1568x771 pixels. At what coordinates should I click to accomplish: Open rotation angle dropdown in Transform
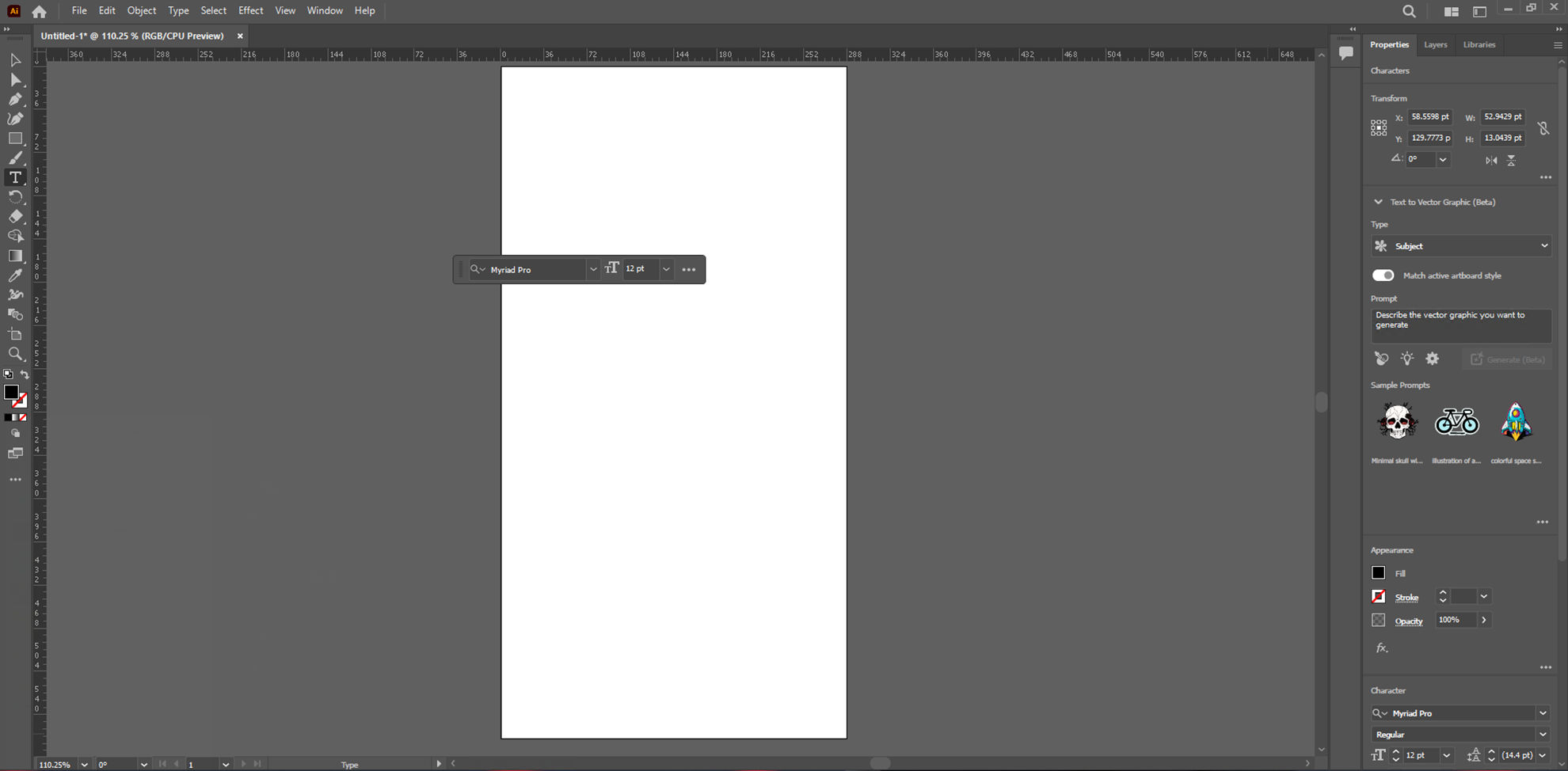coord(1443,159)
